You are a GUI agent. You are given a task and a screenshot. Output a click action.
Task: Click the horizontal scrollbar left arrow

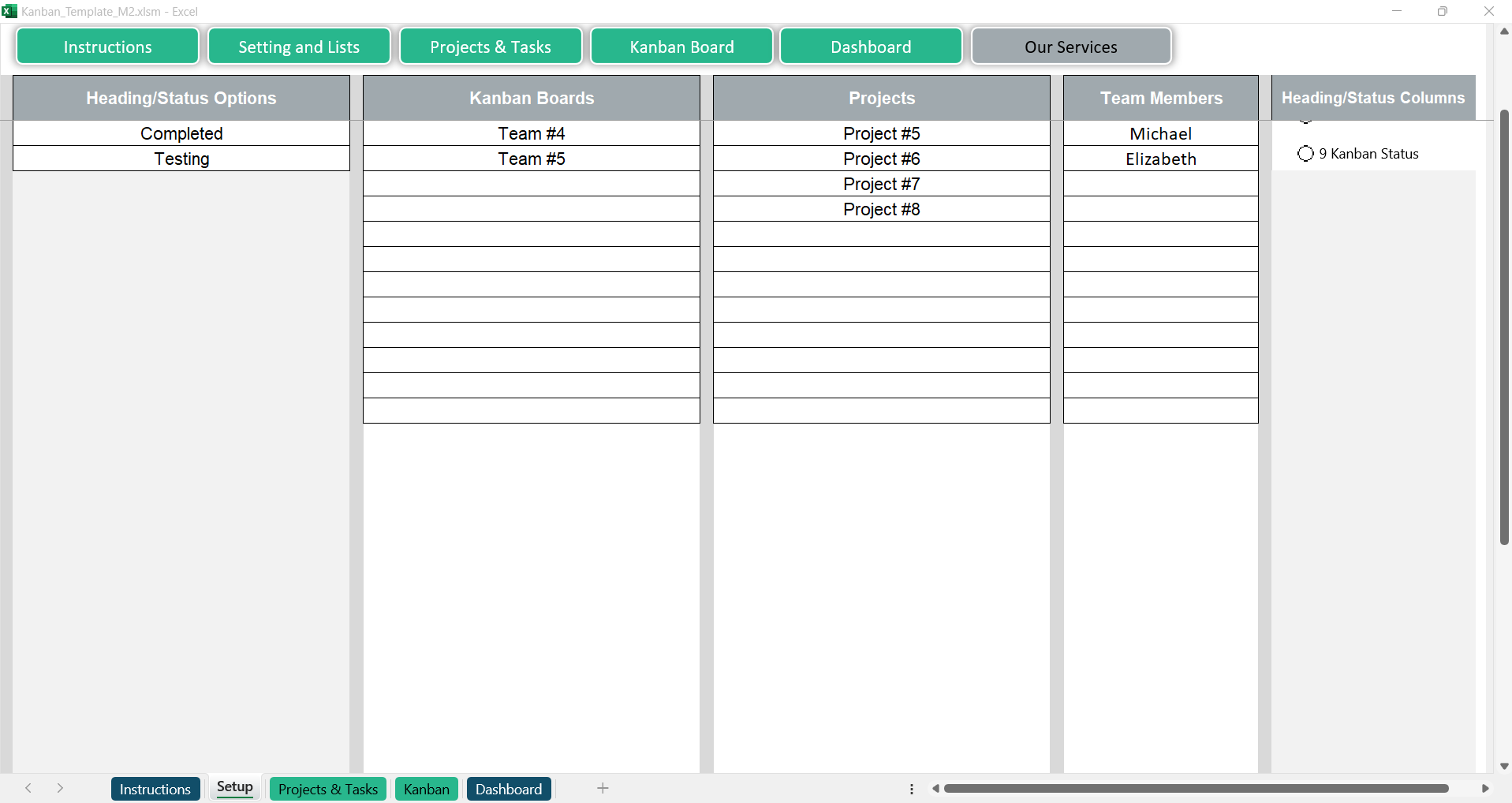[937, 788]
